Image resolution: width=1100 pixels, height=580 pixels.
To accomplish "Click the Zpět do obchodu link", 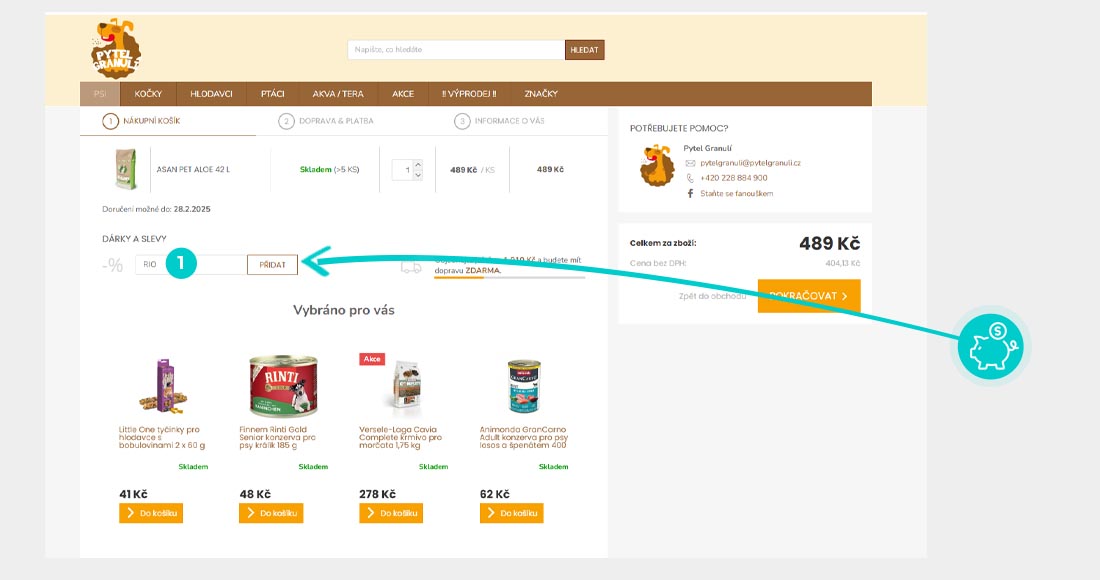I will 712,296.
